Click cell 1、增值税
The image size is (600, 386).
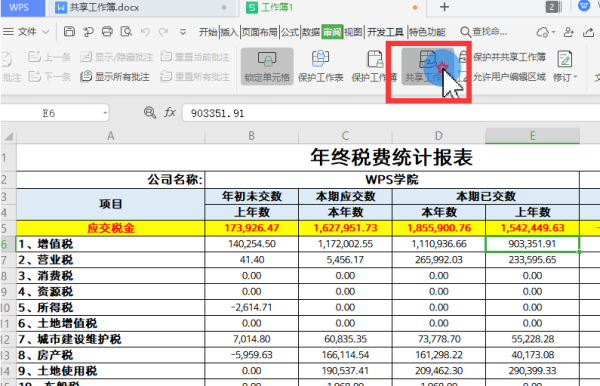click(111, 244)
